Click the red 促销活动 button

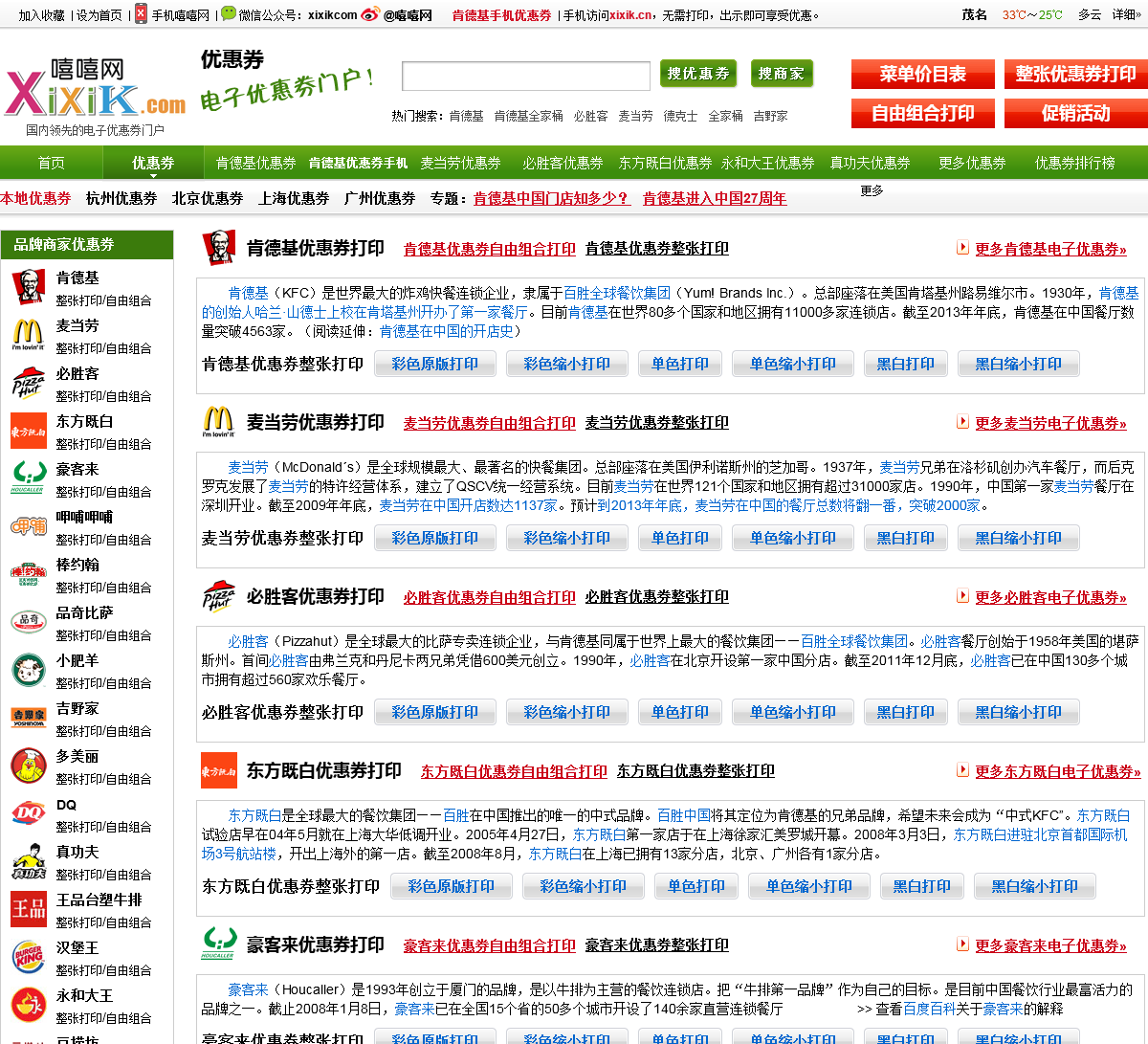tap(1076, 113)
